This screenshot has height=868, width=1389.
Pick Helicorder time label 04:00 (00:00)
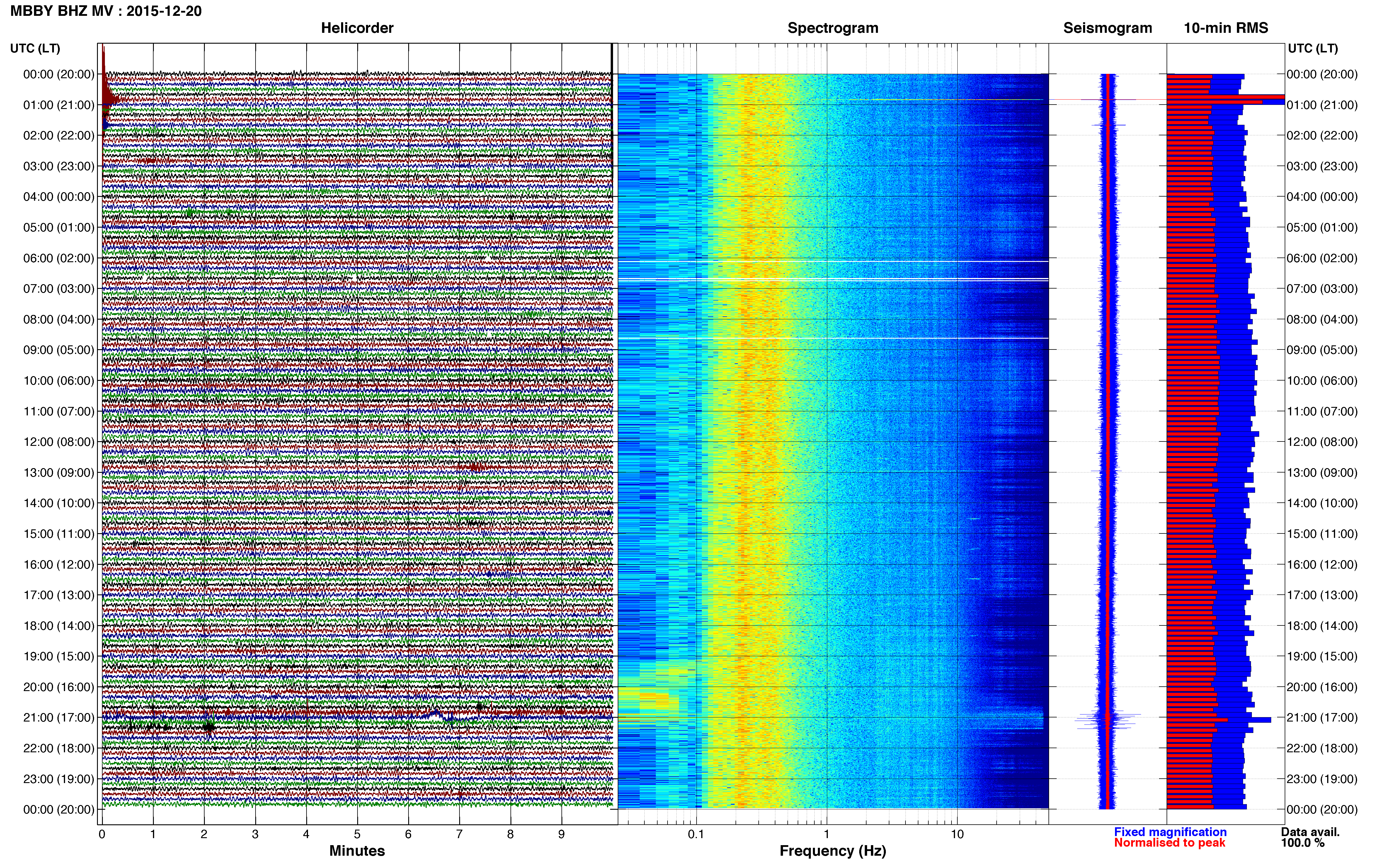(59, 197)
